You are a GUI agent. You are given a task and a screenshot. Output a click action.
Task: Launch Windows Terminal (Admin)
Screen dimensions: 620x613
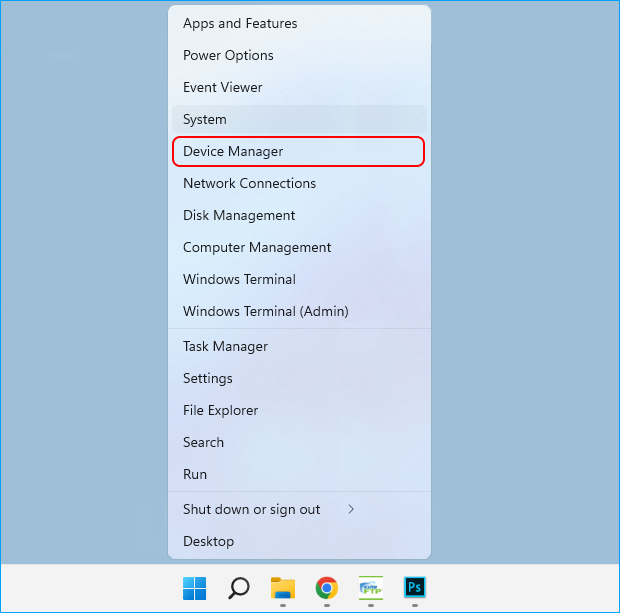point(265,311)
